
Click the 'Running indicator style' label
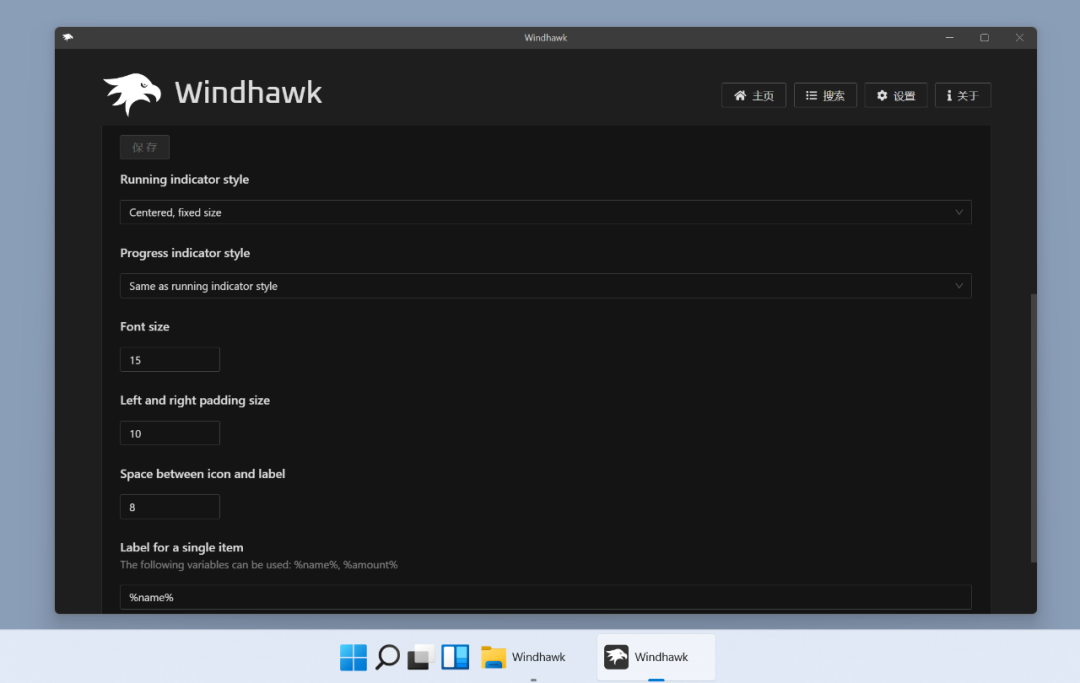click(185, 179)
